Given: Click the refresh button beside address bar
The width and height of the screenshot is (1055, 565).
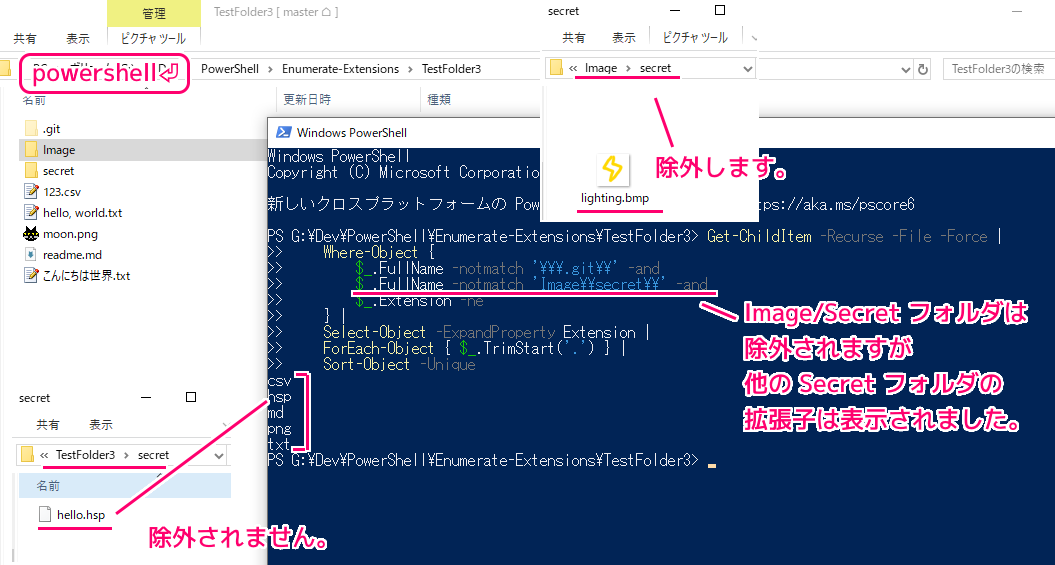Looking at the screenshot, I should pos(923,69).
